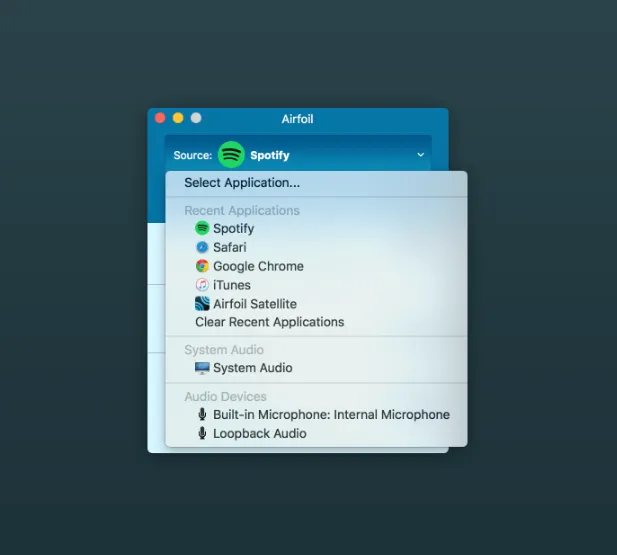The width and height of the screenshot is (617, 555).
Task: Choose Safari as the audio source
Action: click(x=316, y=247)
